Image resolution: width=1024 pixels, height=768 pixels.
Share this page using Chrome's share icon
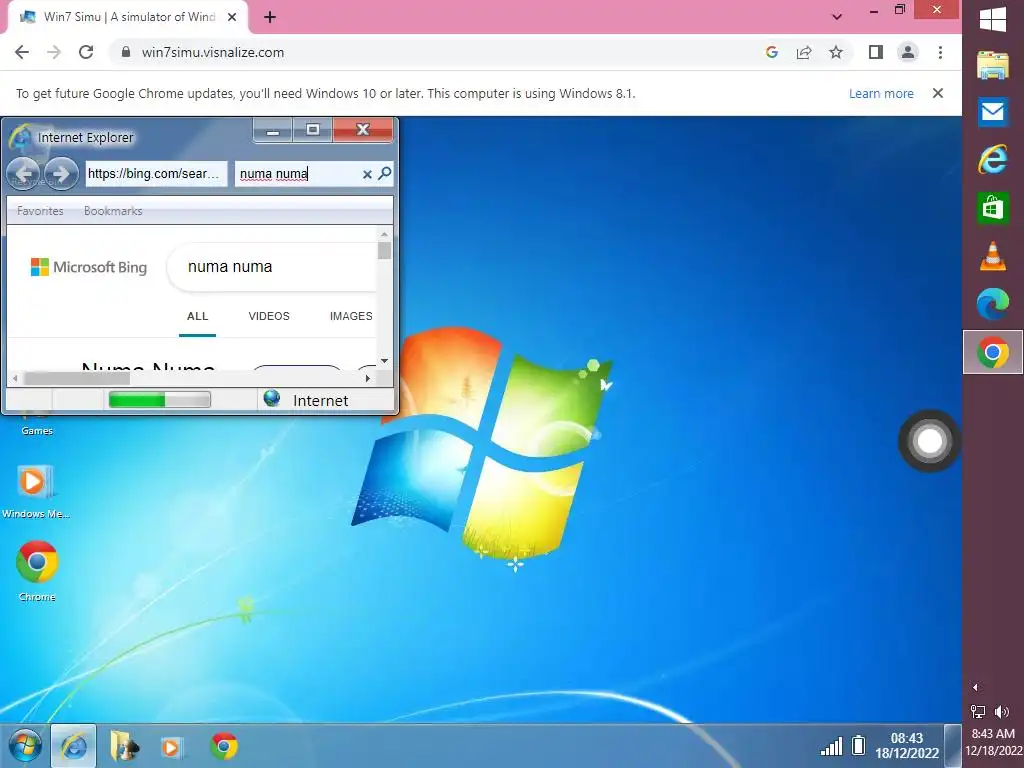coord(804,52)
